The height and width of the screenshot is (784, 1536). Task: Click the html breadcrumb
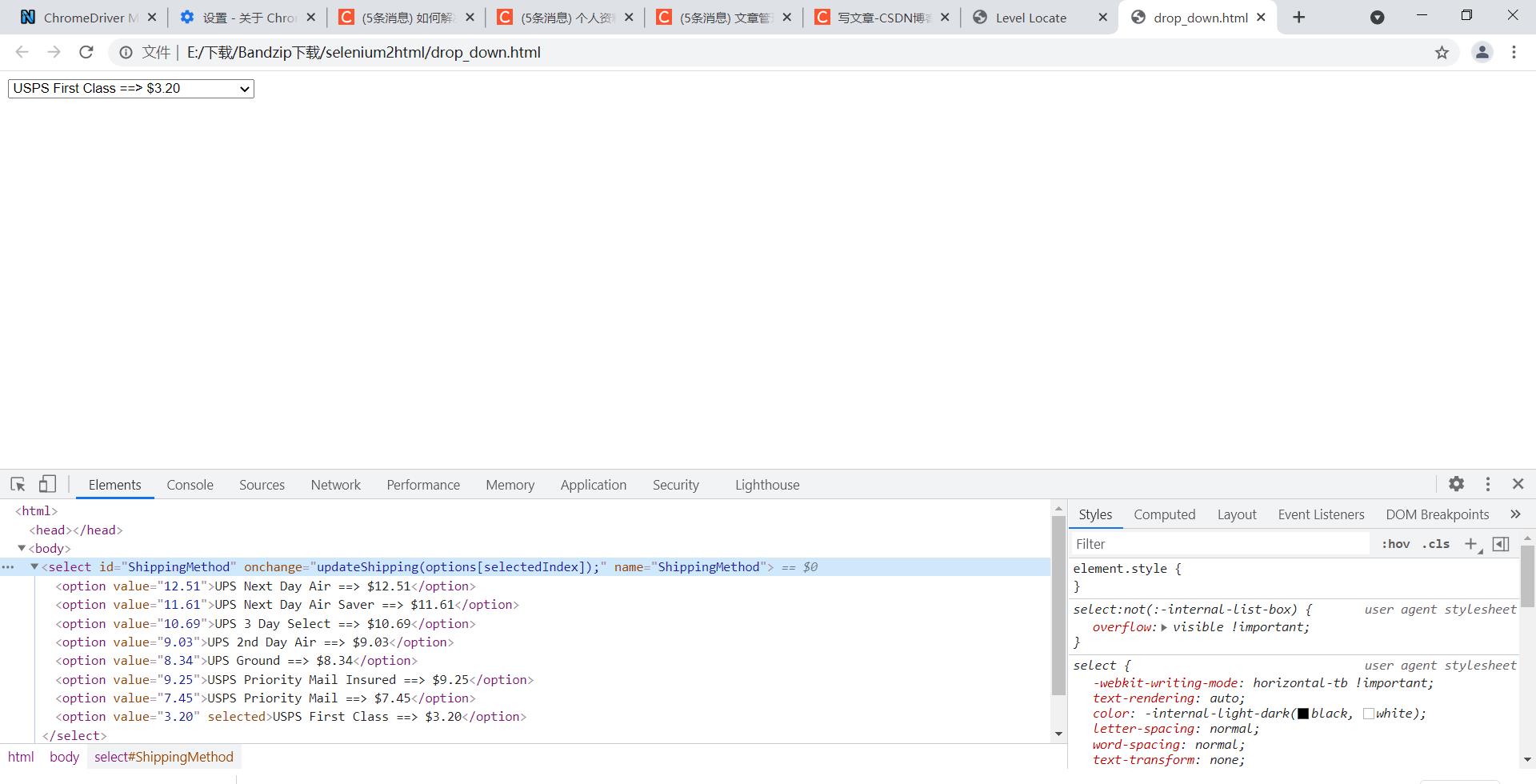point(21,757)
